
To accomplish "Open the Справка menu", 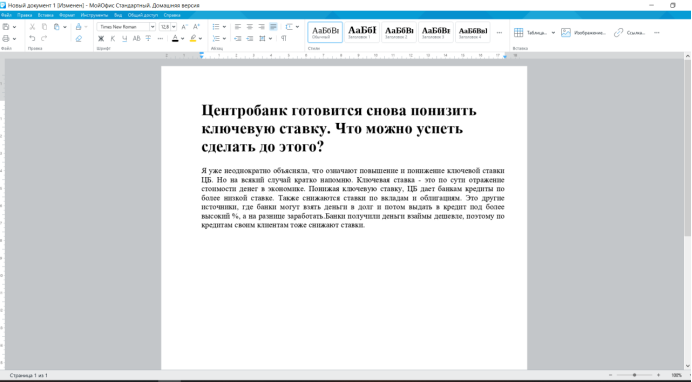I will [x=172, y=15].
